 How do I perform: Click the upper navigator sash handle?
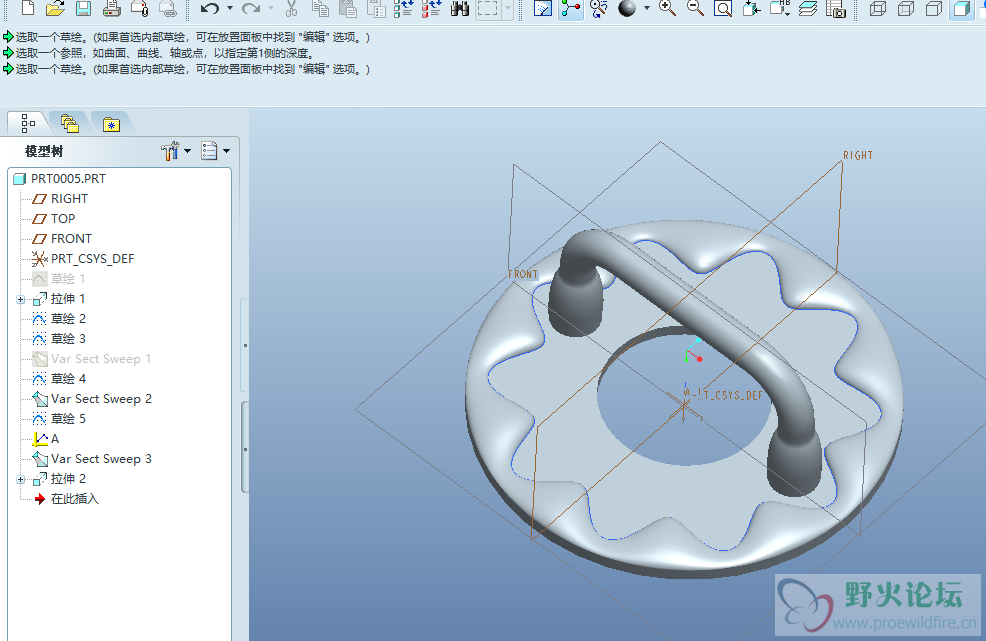pyautogui.click(x=245, y=345)
